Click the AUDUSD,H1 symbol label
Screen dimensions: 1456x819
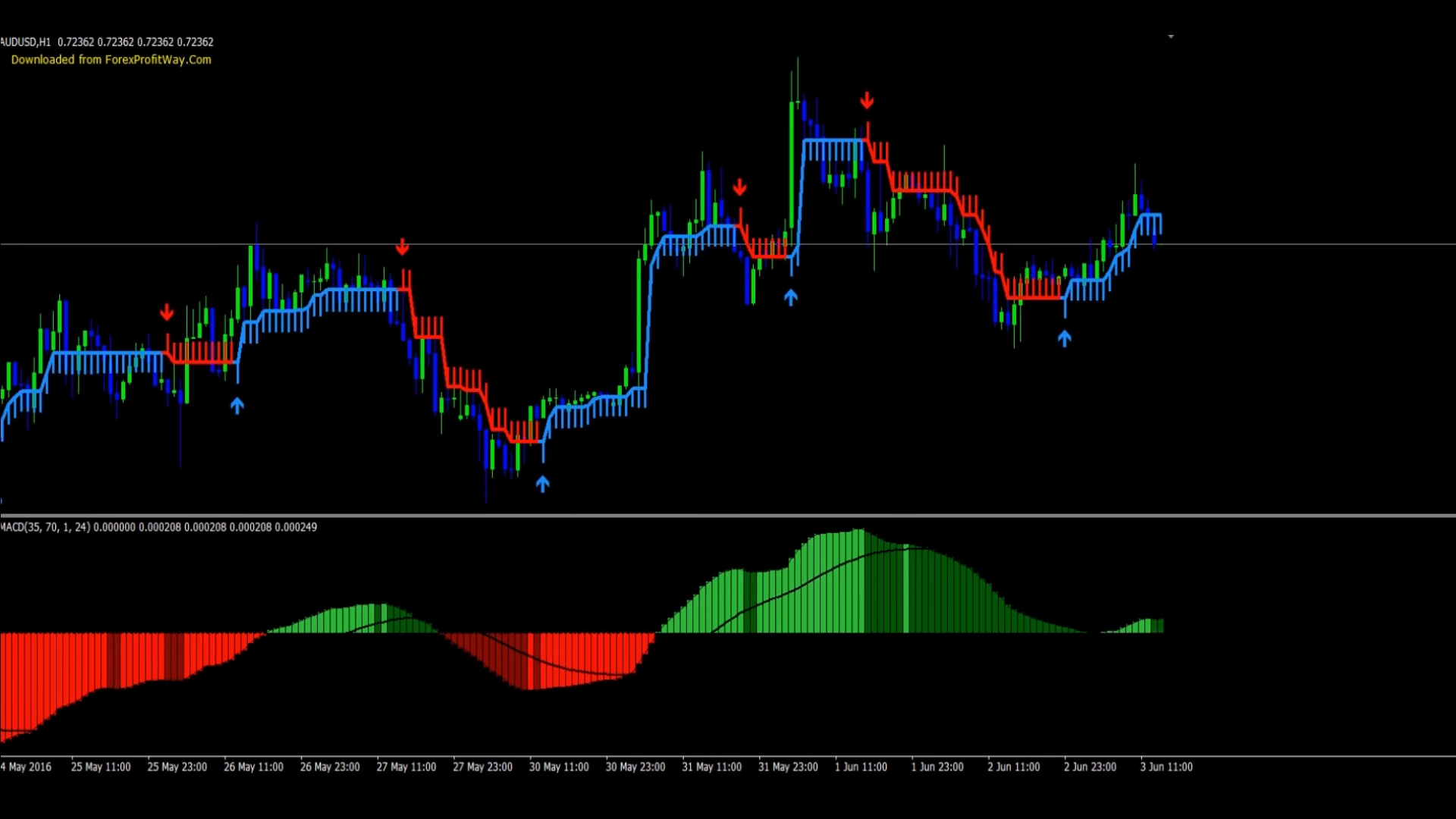(26, 42)
